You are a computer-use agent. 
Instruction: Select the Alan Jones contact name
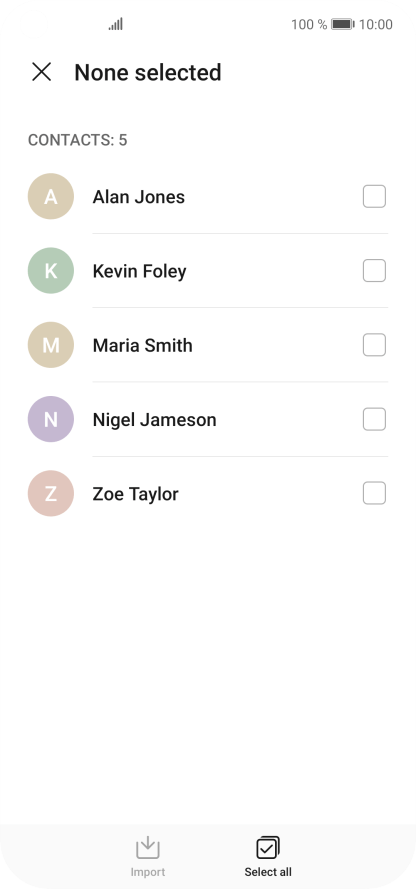[x=139, y=197]
